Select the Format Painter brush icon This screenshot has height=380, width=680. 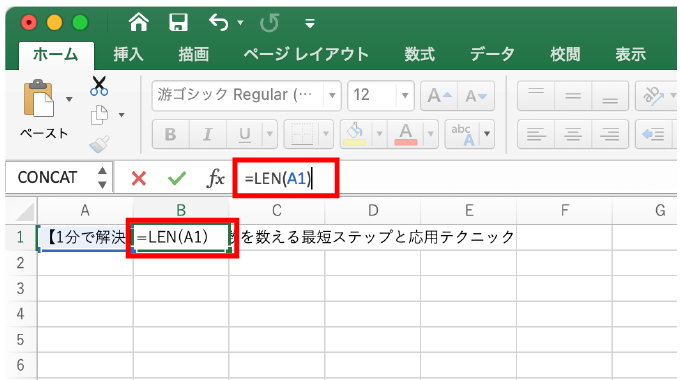[x=99, y=144]
